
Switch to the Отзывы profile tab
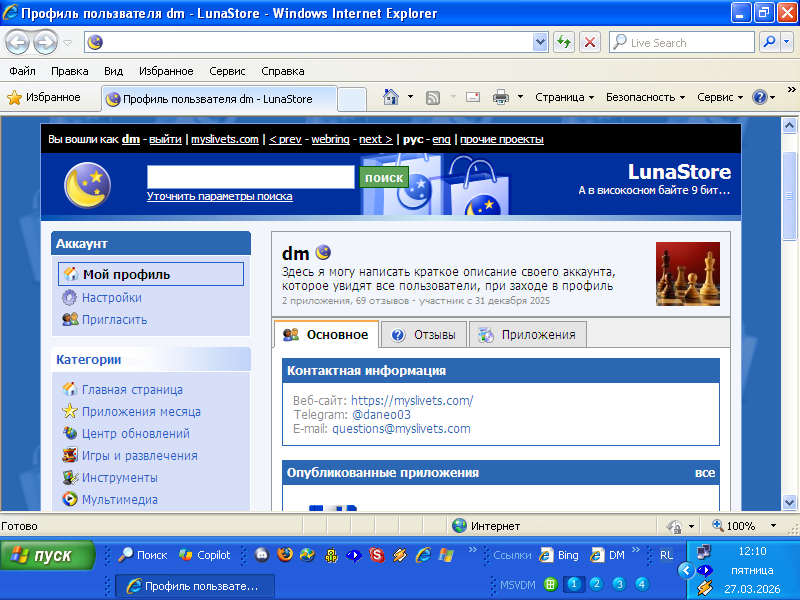(423, 335)
